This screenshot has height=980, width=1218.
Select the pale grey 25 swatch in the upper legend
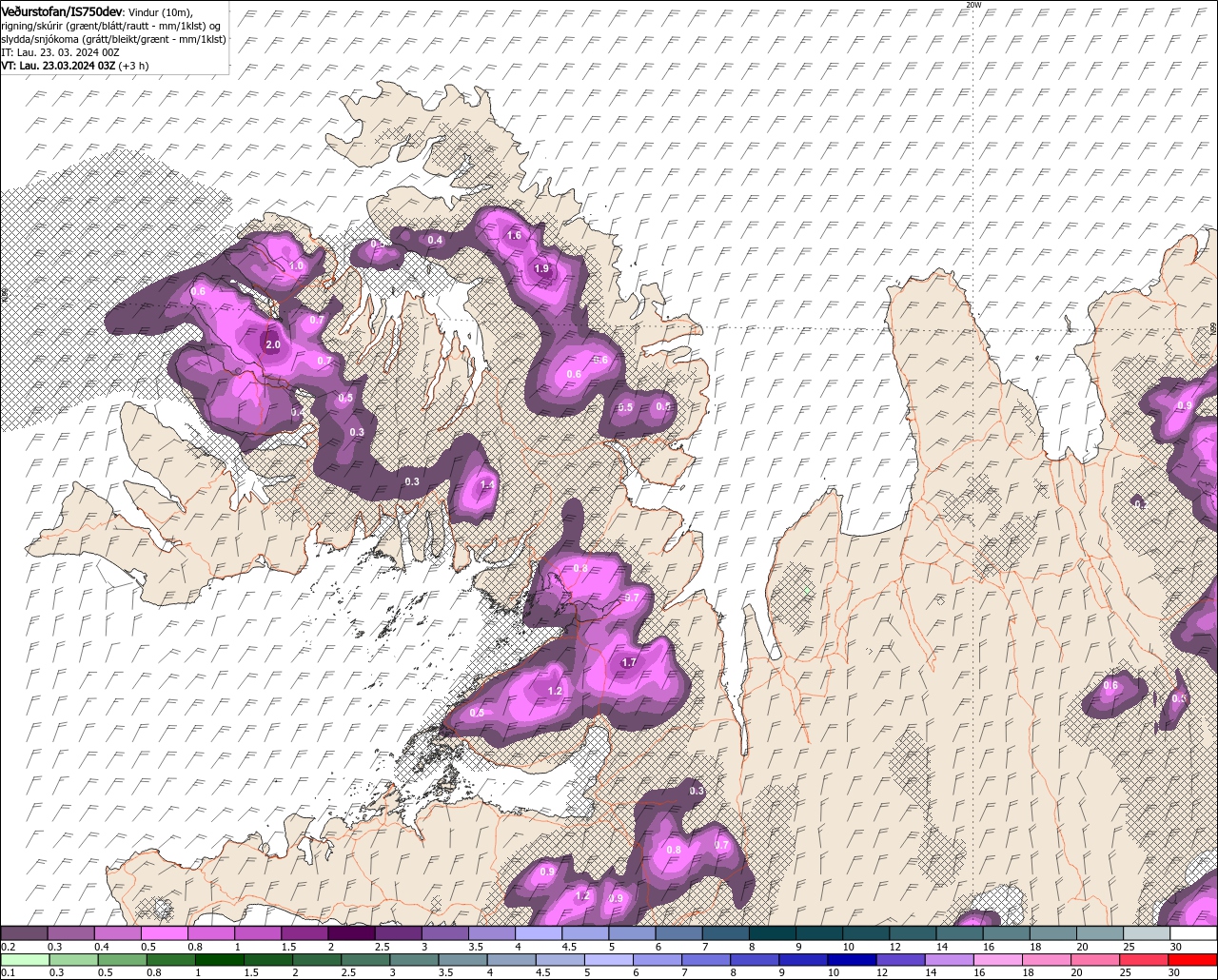pos(1148,933)
